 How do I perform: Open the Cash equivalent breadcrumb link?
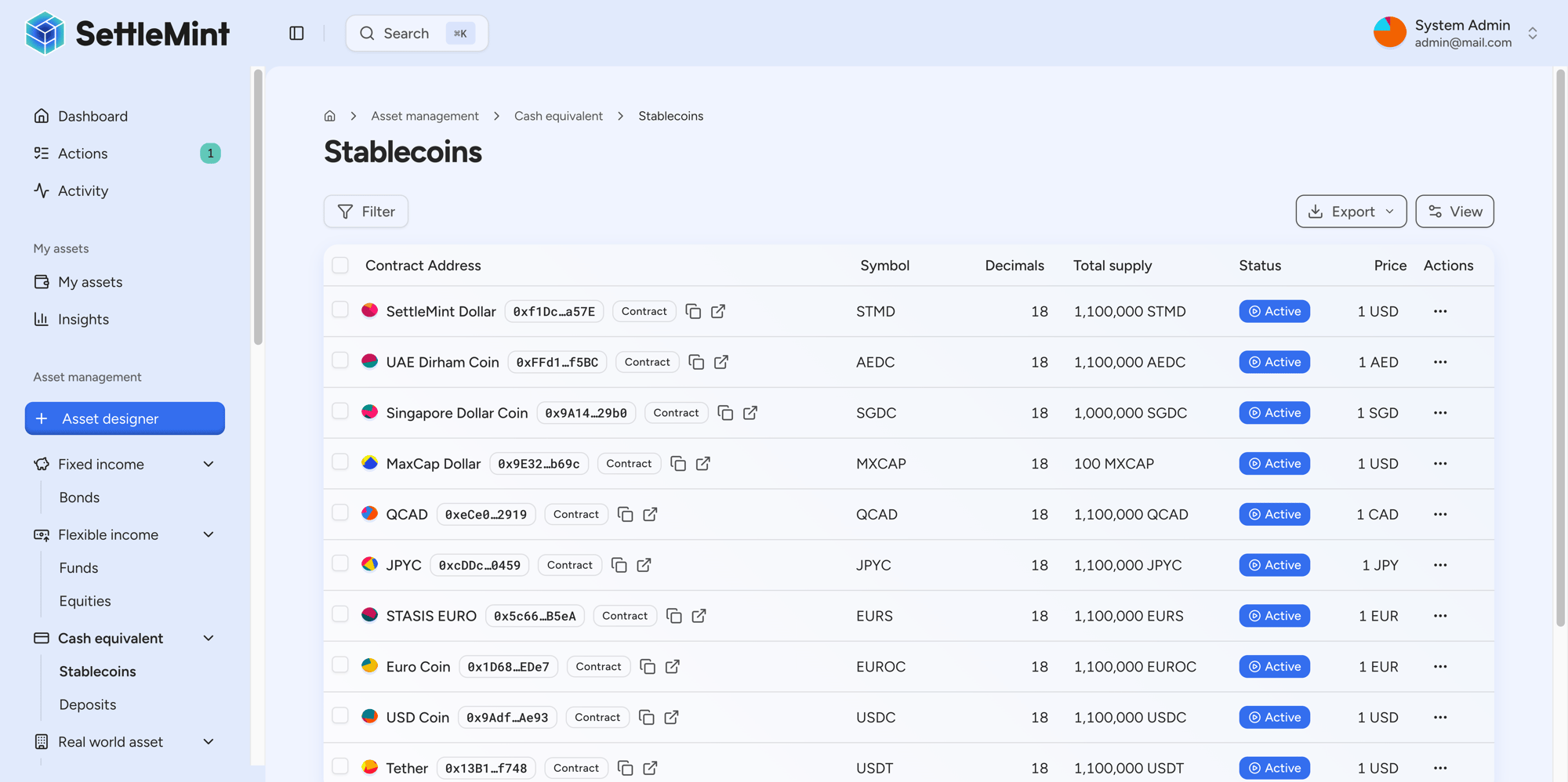click(558, 115)
